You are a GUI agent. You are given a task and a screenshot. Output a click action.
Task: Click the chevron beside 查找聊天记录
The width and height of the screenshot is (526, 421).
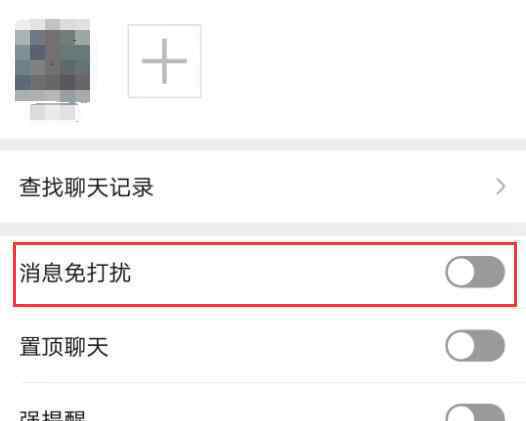click(500, 187)
